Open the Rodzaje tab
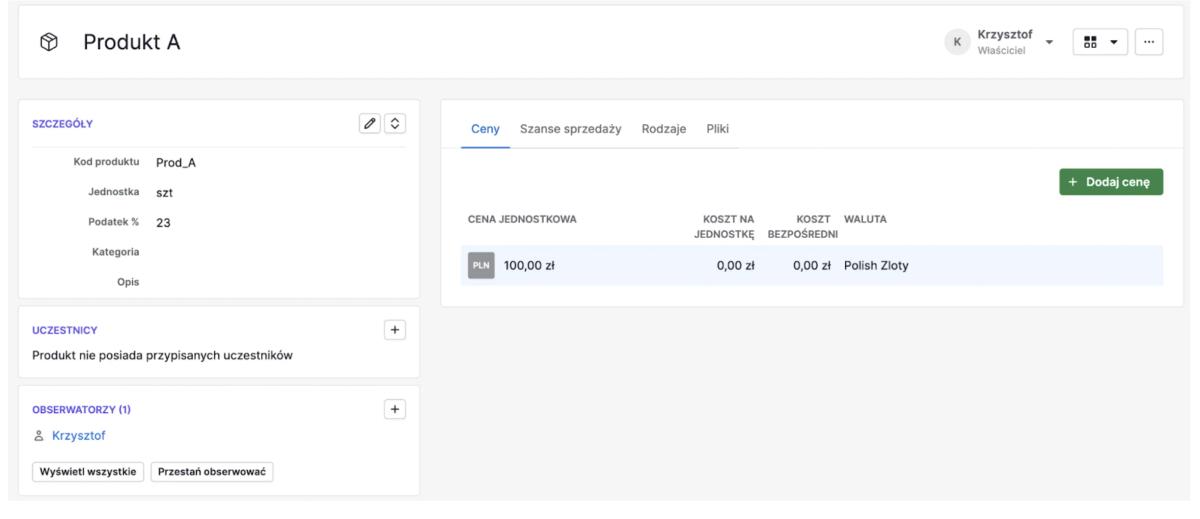This screenshot has width=1200, height=519. coord(663,129)
